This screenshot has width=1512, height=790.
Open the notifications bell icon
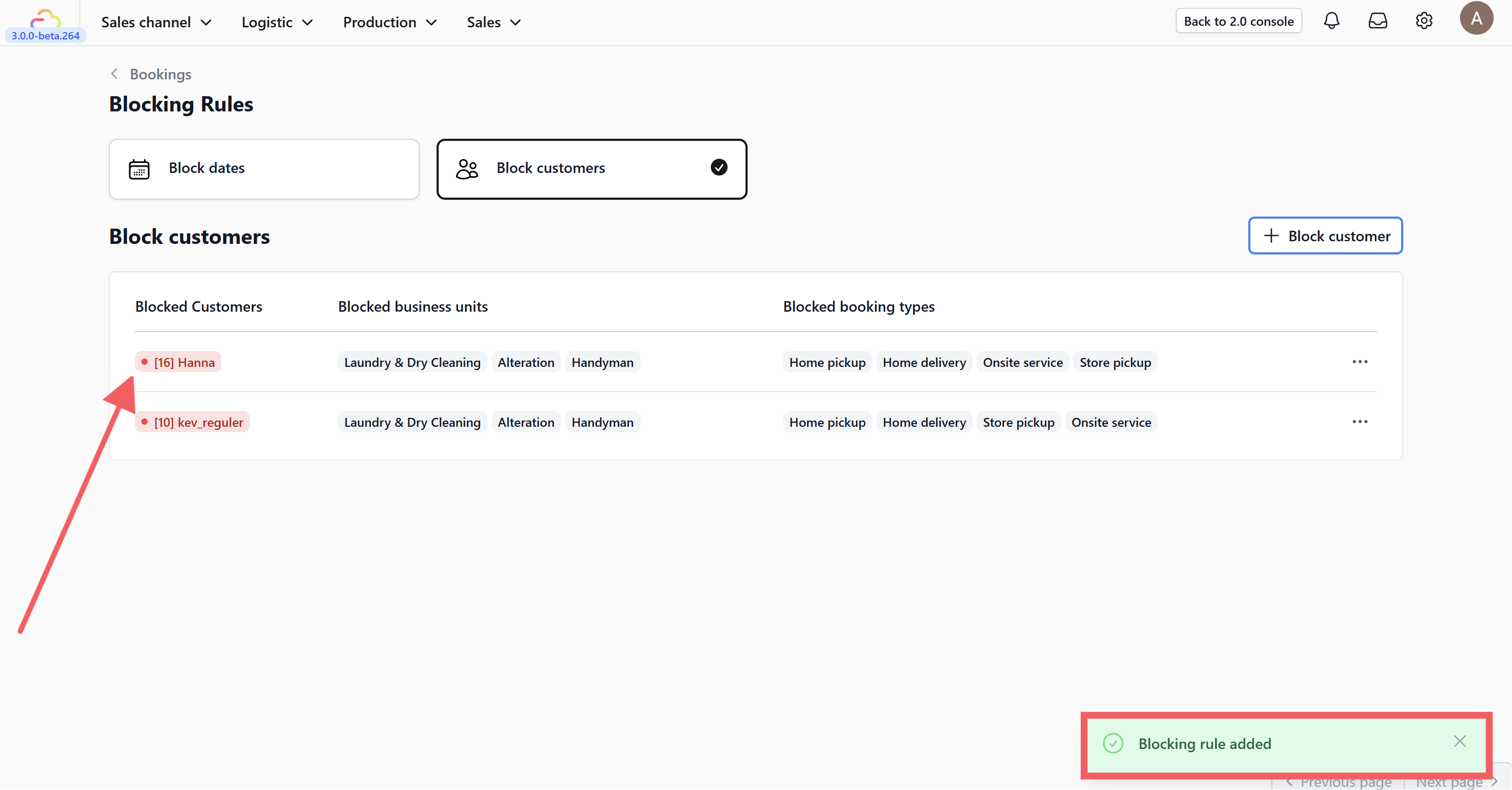[1331, 21]
